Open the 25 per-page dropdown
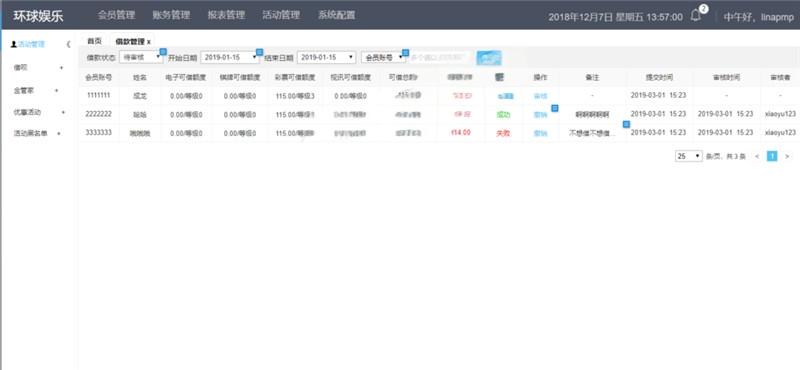 pos(689,156)
